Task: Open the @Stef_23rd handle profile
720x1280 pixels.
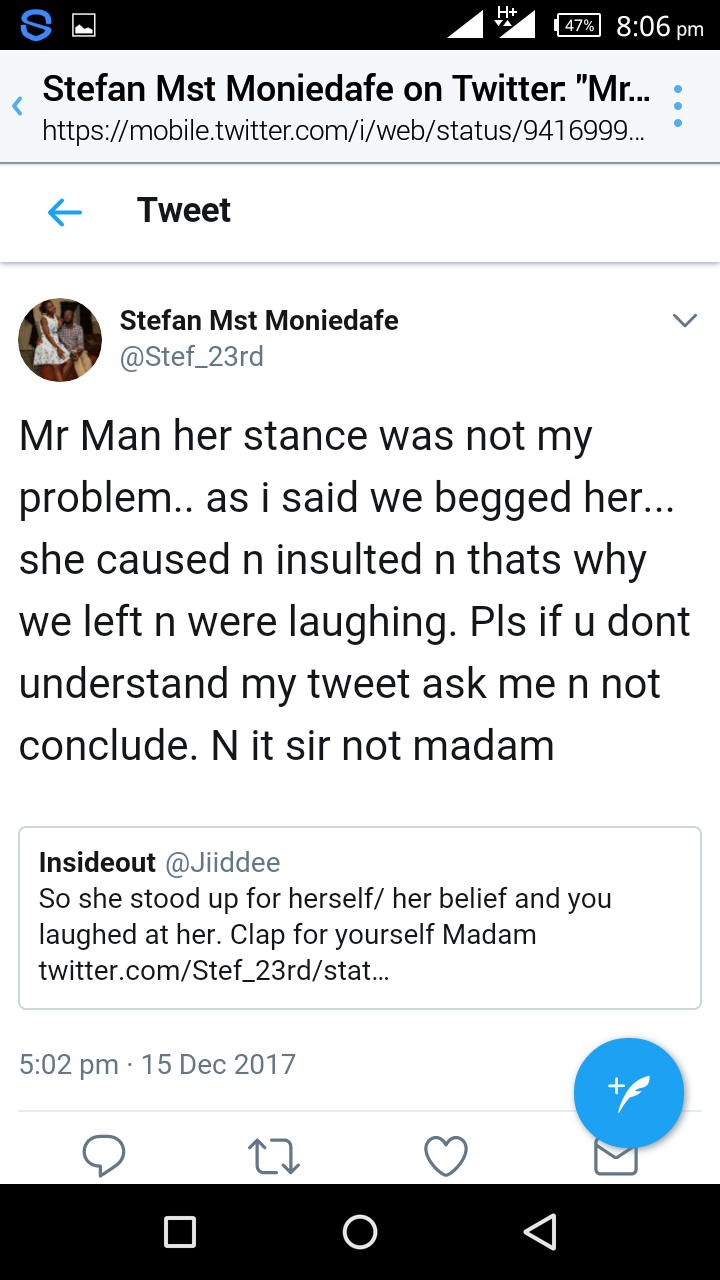Action: pos(192,357)
